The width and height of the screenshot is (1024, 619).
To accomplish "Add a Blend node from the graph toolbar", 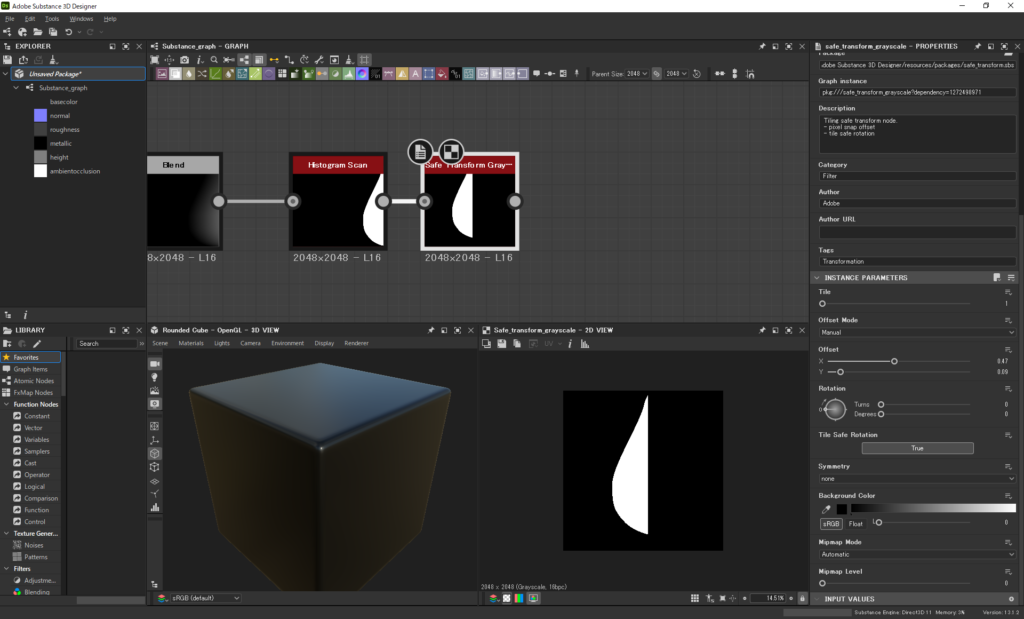I will [175, 74].
